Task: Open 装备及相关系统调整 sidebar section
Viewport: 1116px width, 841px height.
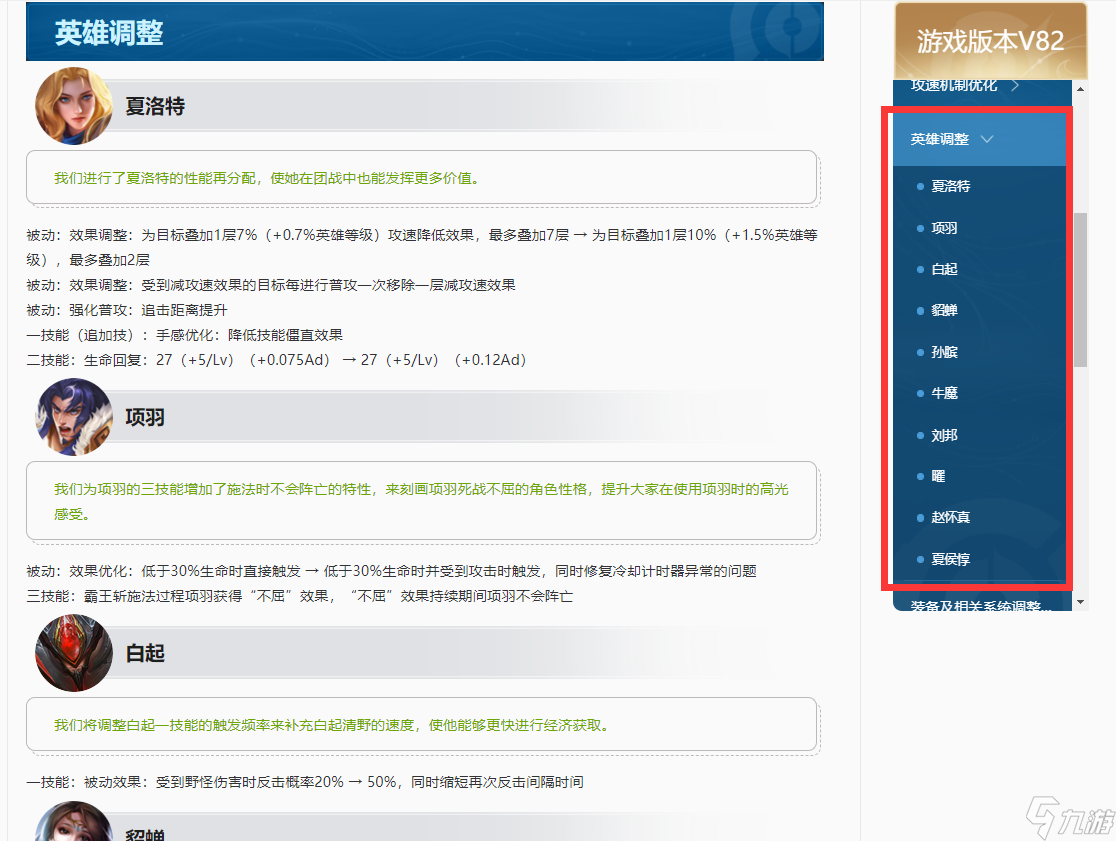Action: tap(981, 605)
